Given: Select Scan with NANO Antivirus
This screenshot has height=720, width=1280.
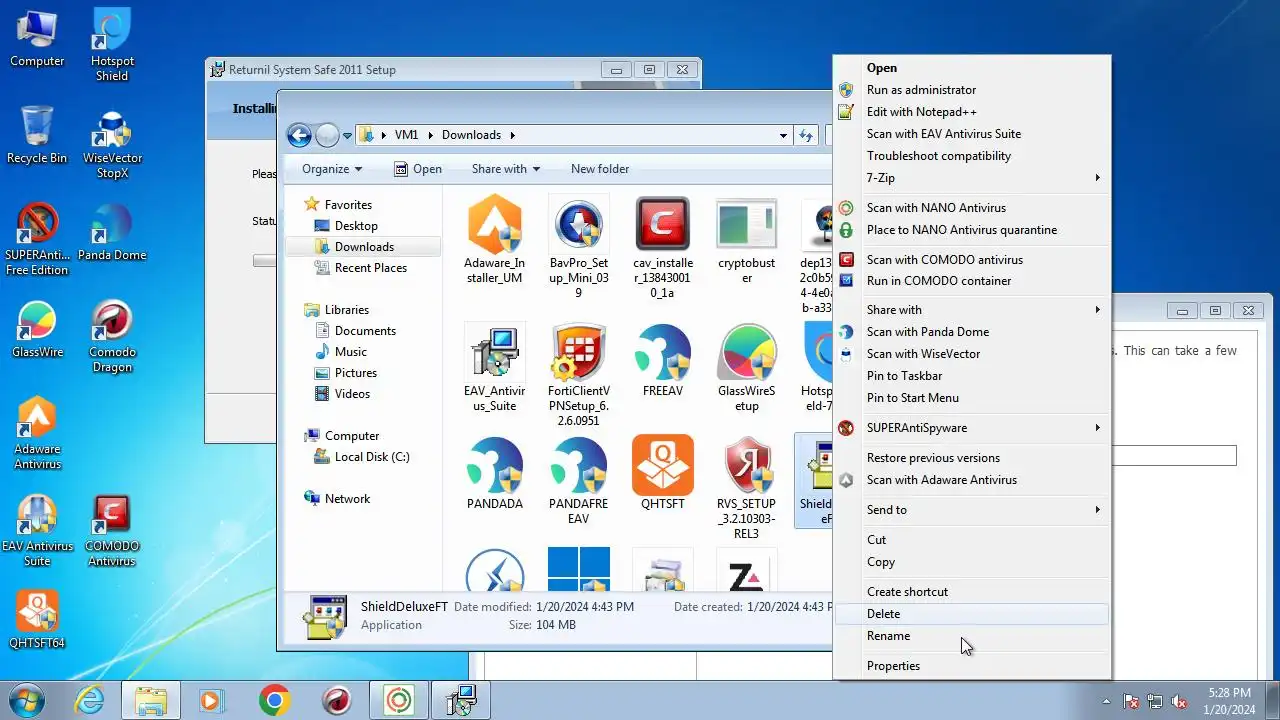Looking at the screenshot, I should pos(971,208).
